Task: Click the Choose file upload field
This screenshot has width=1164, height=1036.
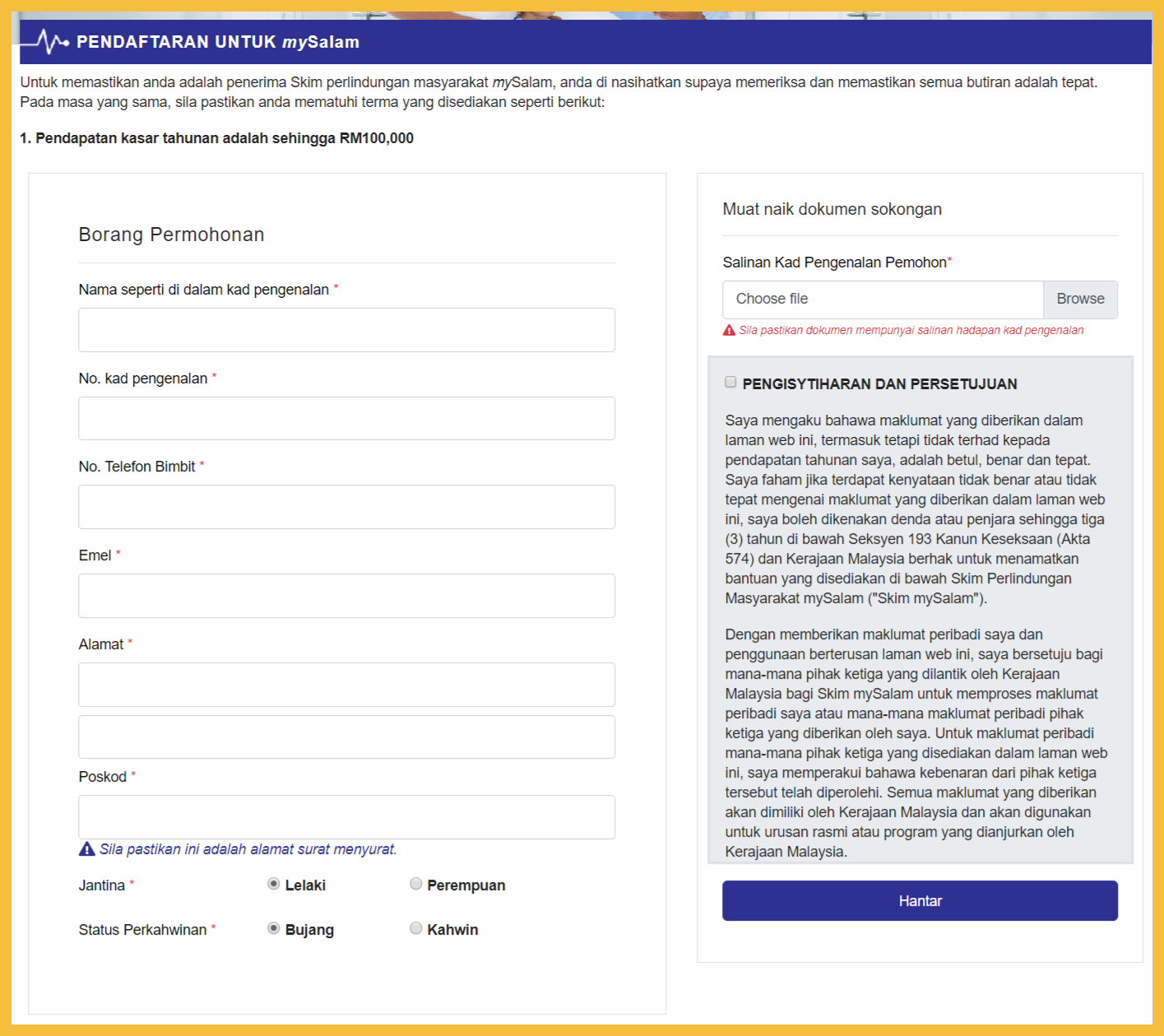Action: pyautogui.click(x=883, y=300)
